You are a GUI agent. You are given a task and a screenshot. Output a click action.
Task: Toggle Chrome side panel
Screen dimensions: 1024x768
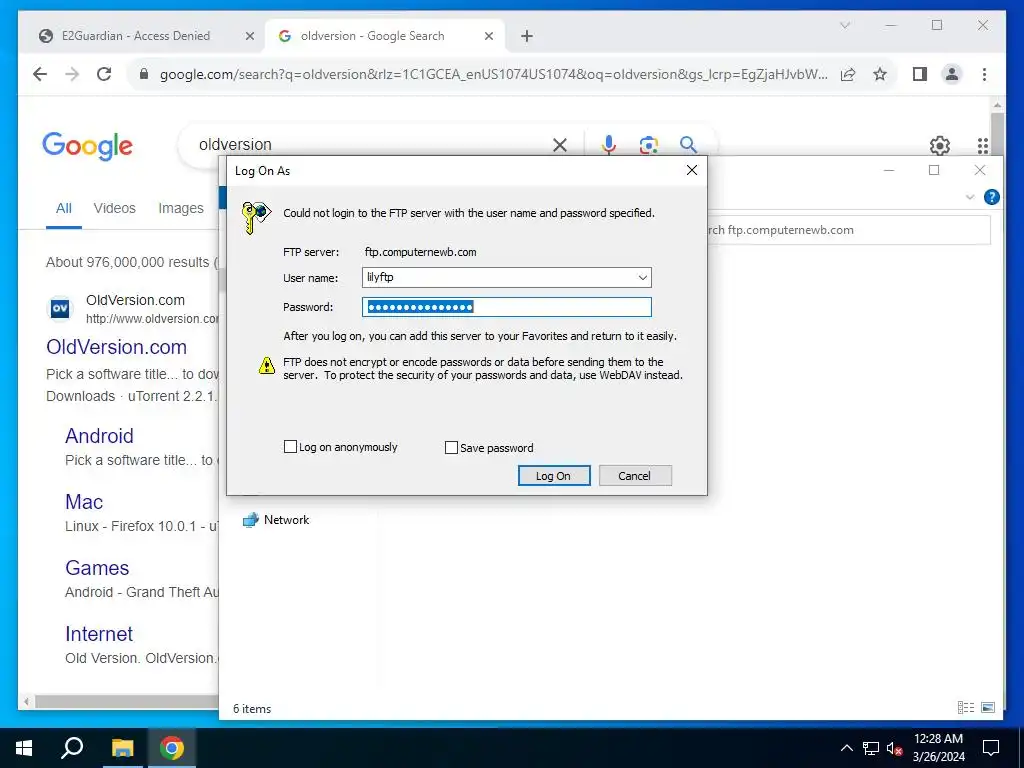click(x=920, y=74)
